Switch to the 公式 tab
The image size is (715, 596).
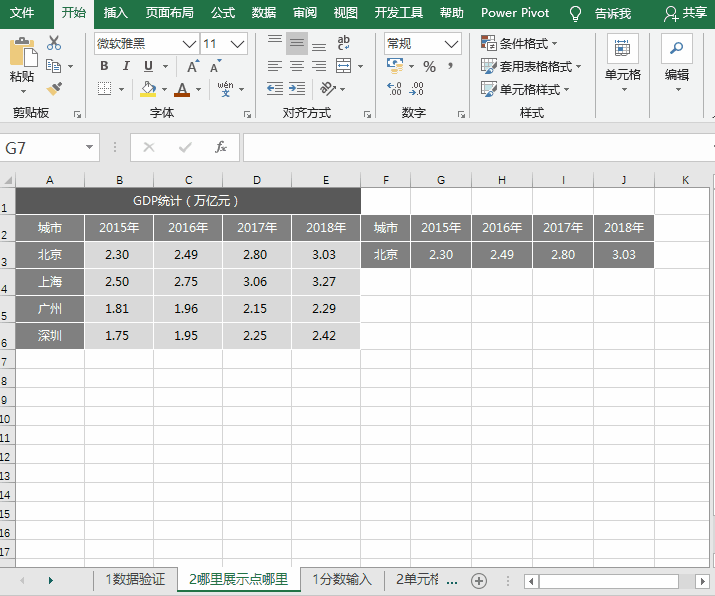[223, 13]
